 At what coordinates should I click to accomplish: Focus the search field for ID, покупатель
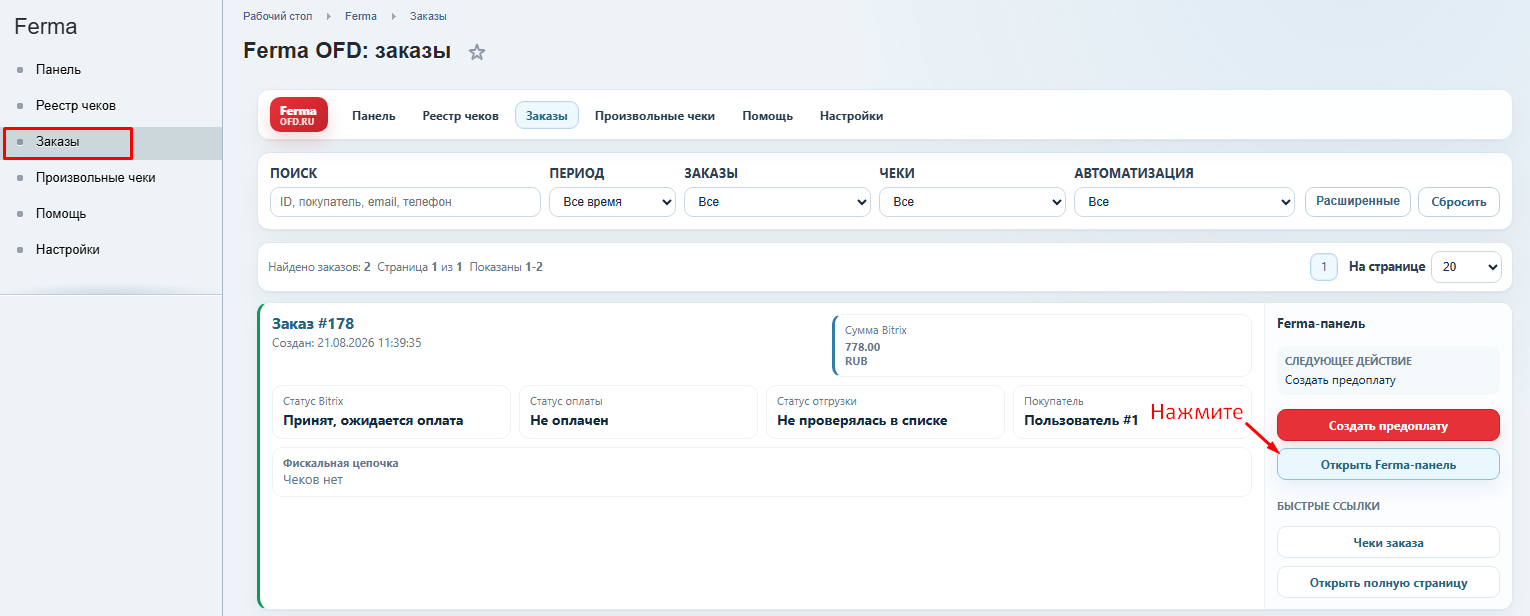[x=405, y=202]
